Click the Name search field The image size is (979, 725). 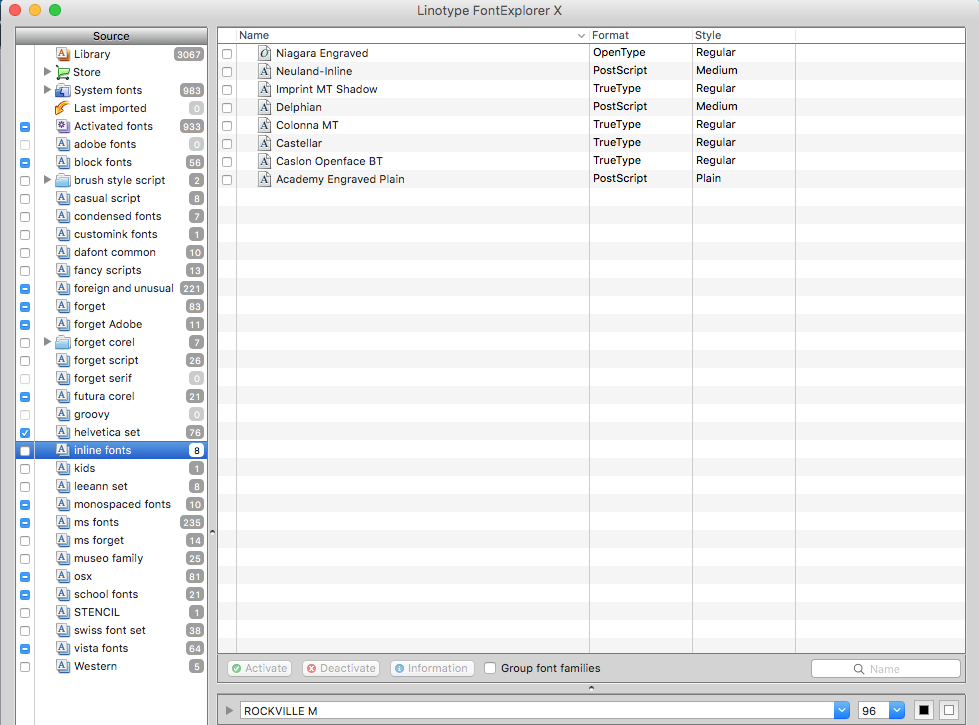click(x=885, y=669)
